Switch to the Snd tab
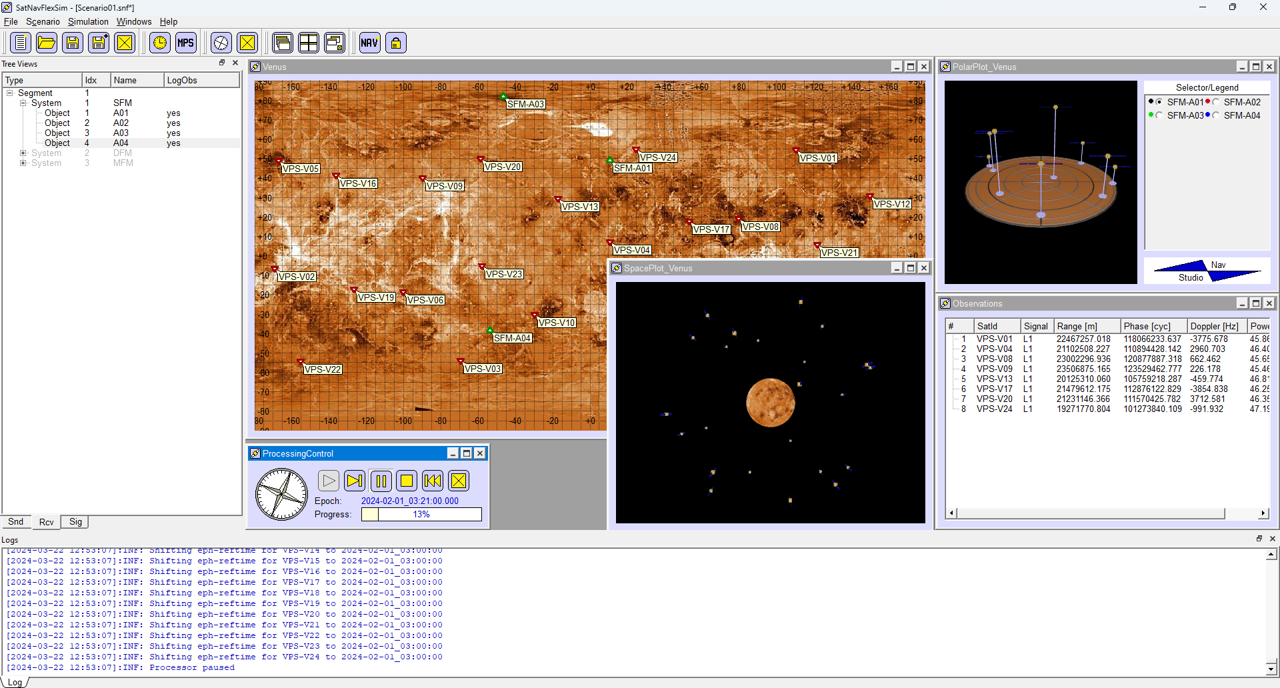The image size is (1280, 688). (16, 522)
